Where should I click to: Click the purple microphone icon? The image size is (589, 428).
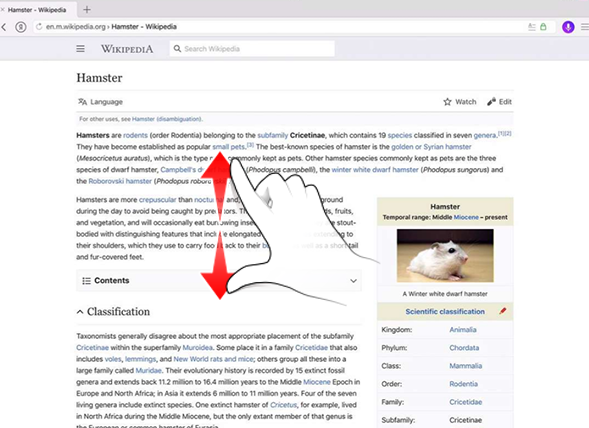(x=568, y=27)
